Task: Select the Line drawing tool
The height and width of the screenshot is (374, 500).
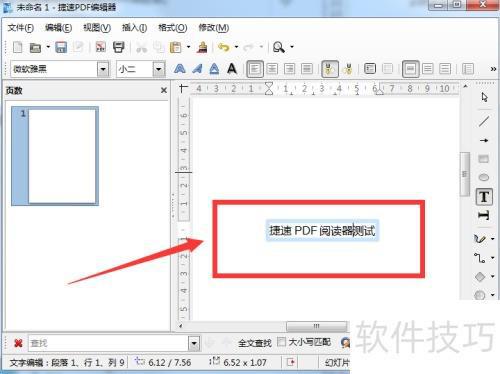Action: [x=484, y=121]
